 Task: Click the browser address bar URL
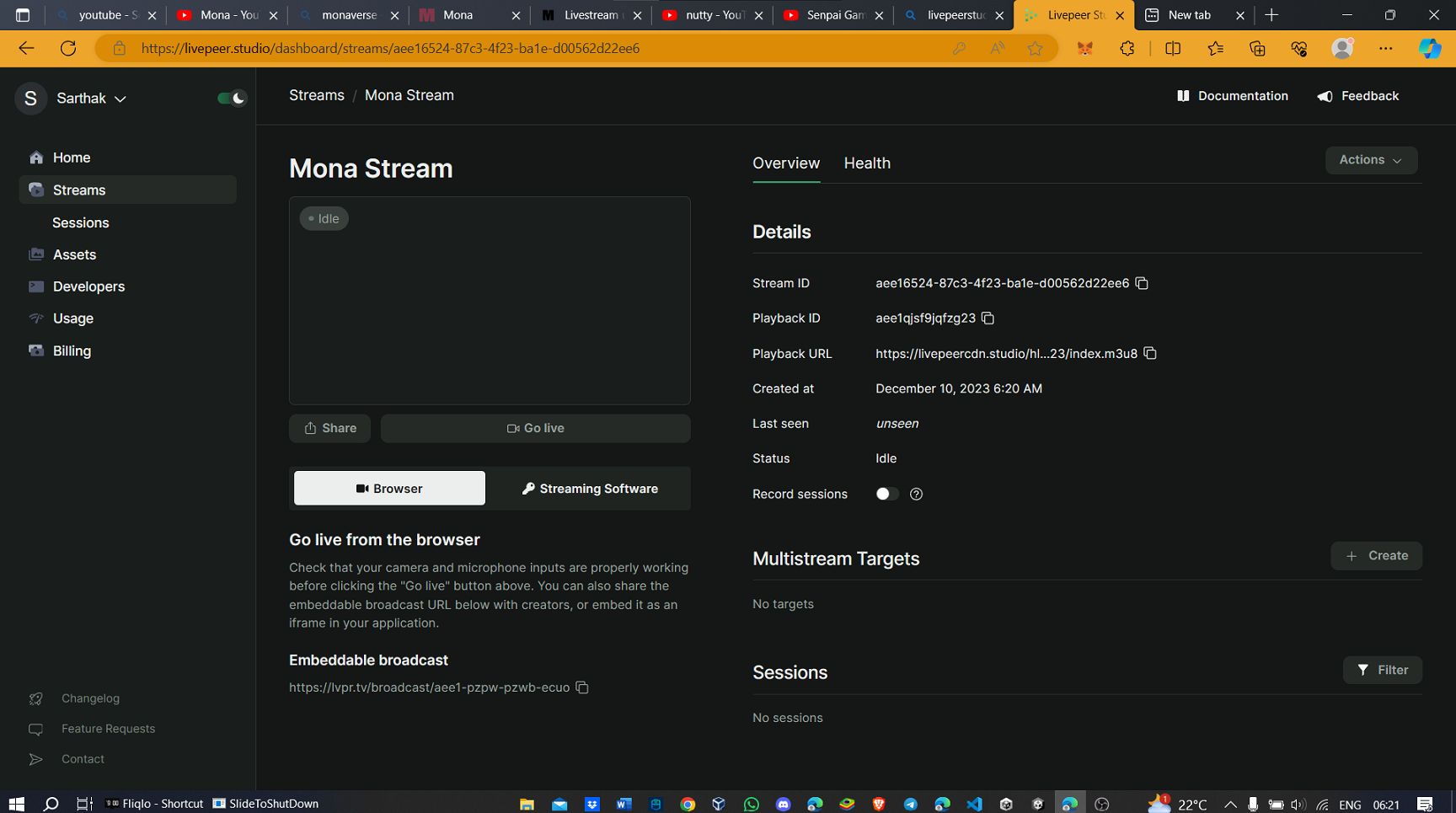[x=390, y=49]
